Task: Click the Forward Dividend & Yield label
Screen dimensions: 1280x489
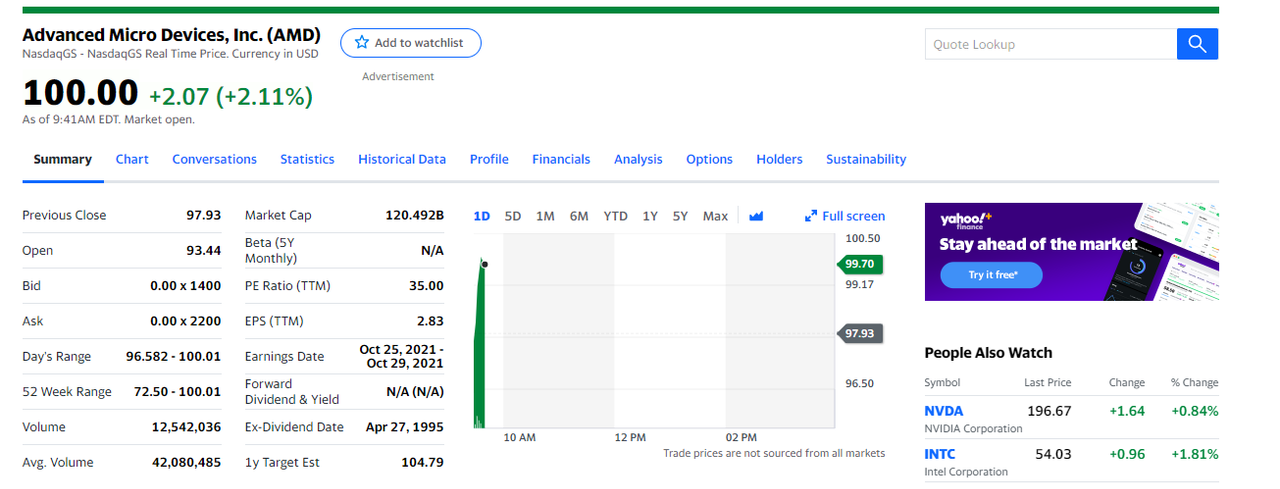Action: click(292, 391)
